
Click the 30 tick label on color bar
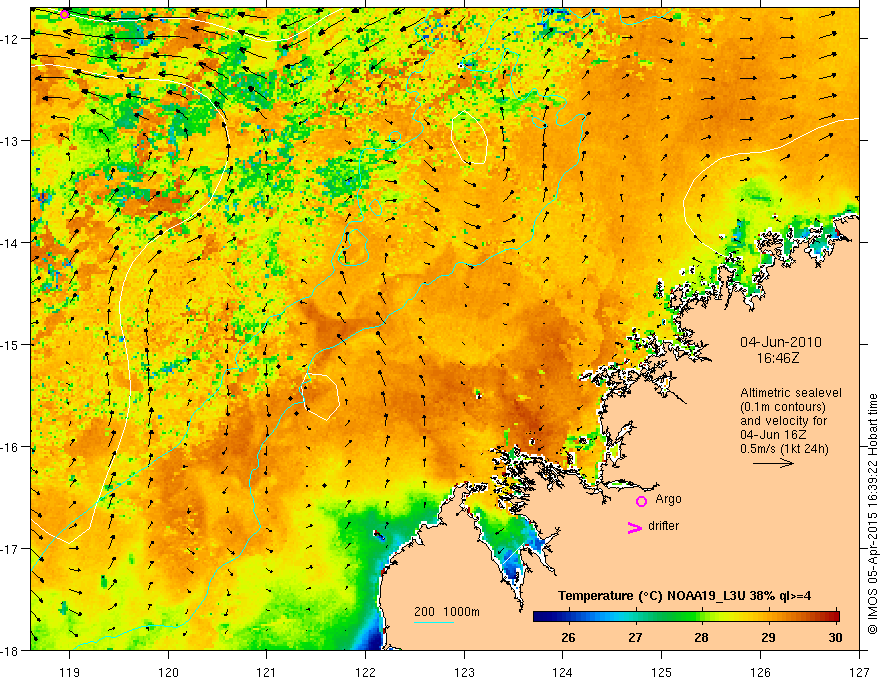pos(835,637)
